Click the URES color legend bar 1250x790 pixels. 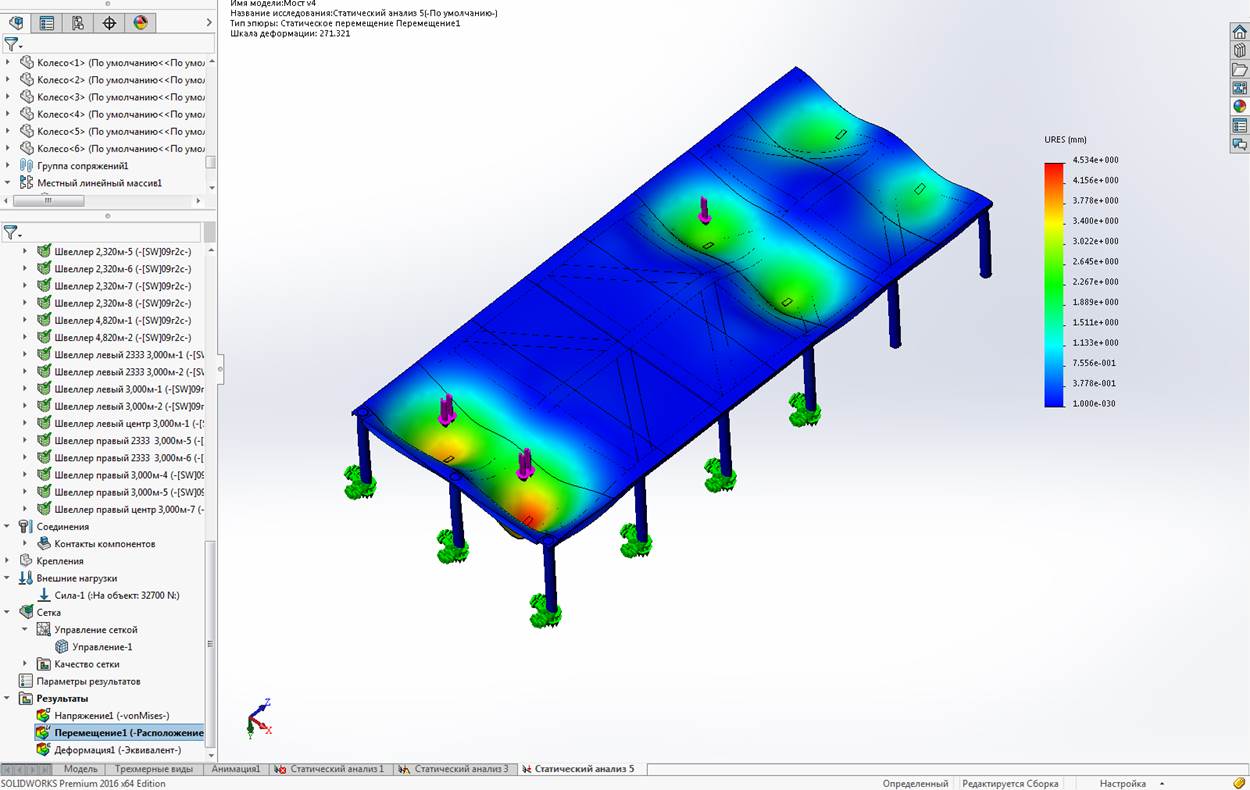click(1054, 283)
